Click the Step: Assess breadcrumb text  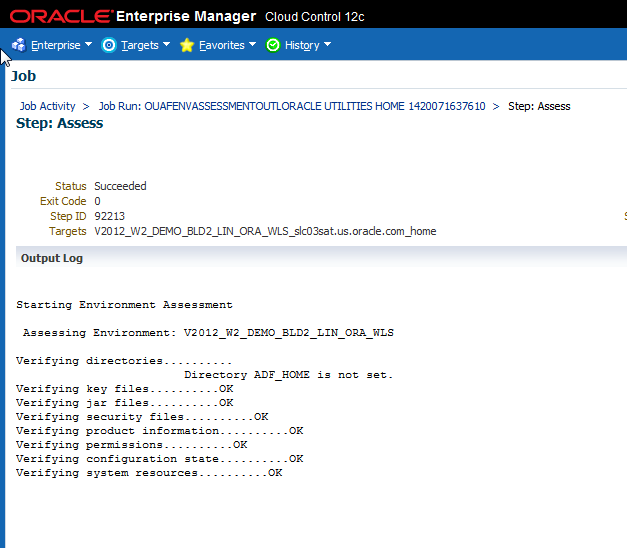click(x=539, y=106)
